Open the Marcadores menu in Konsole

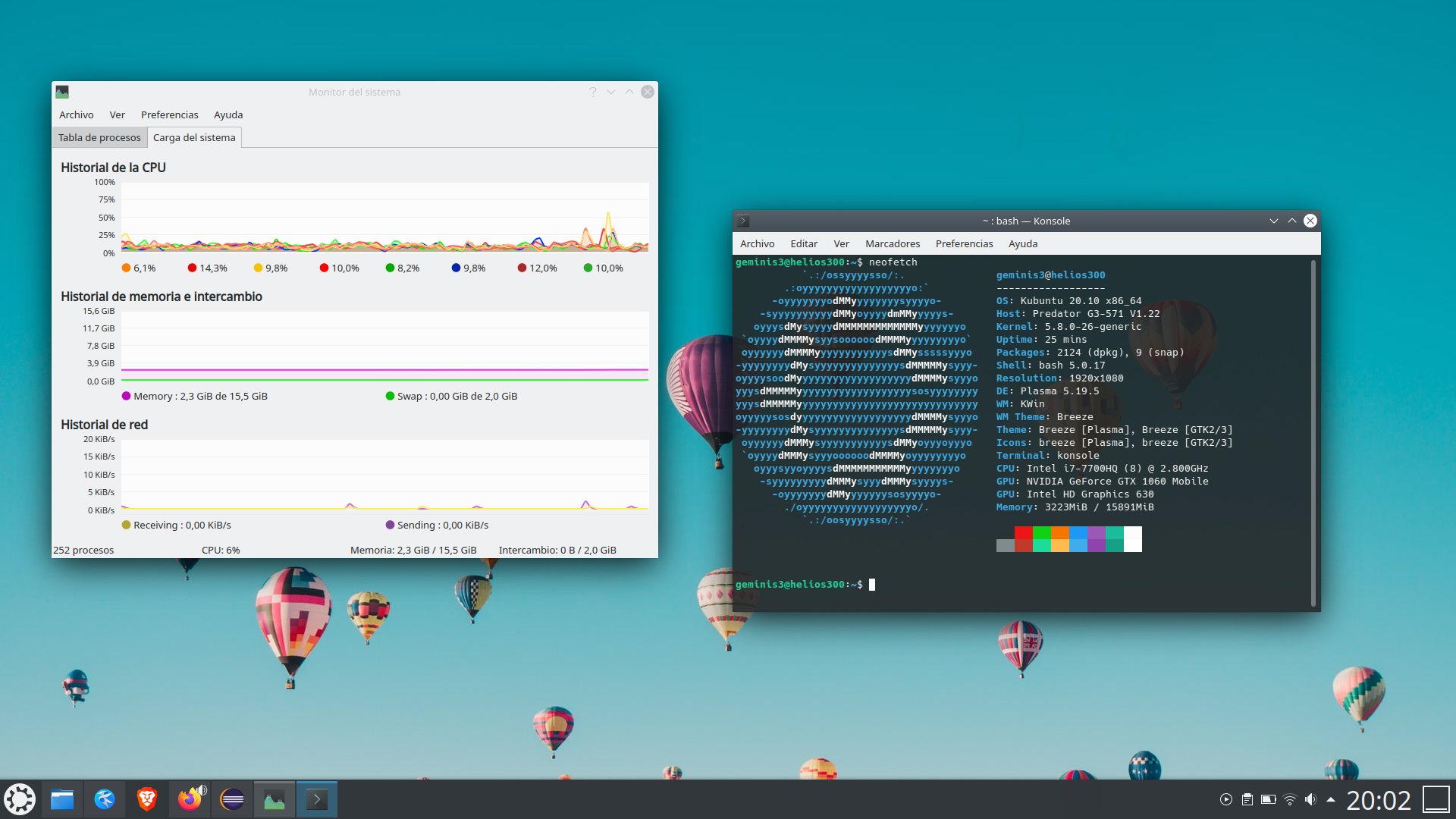click(x=893, y=244)
